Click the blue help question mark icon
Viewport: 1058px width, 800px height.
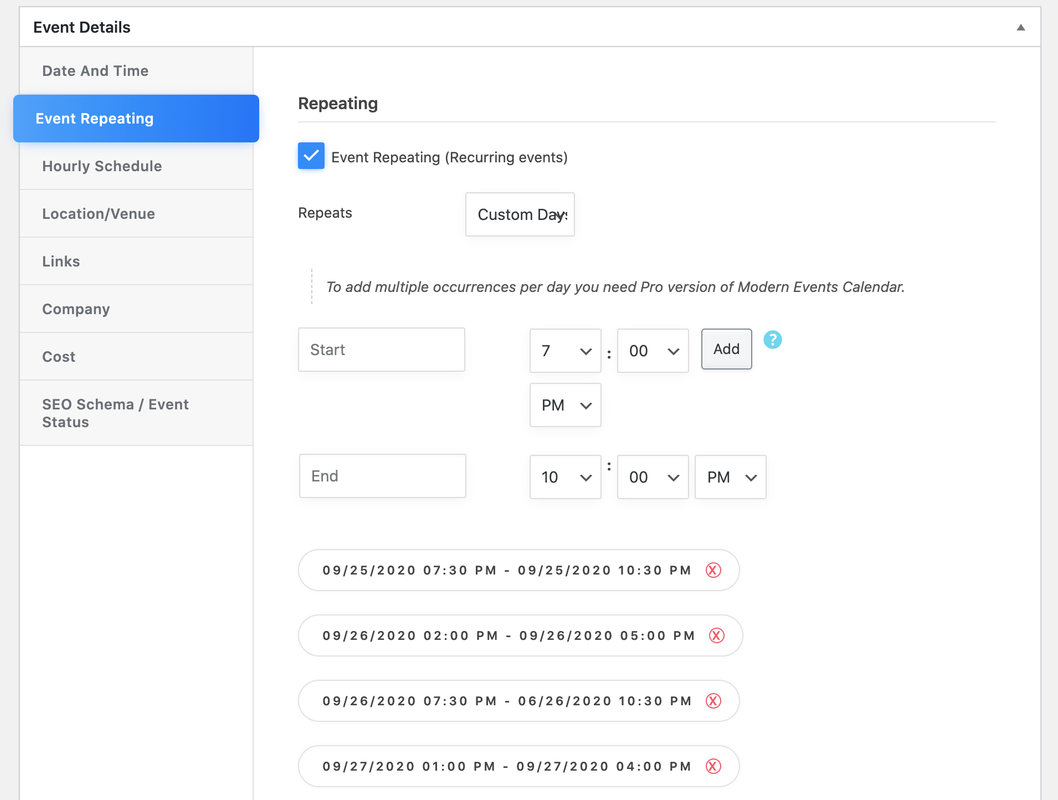pos(773,340)
